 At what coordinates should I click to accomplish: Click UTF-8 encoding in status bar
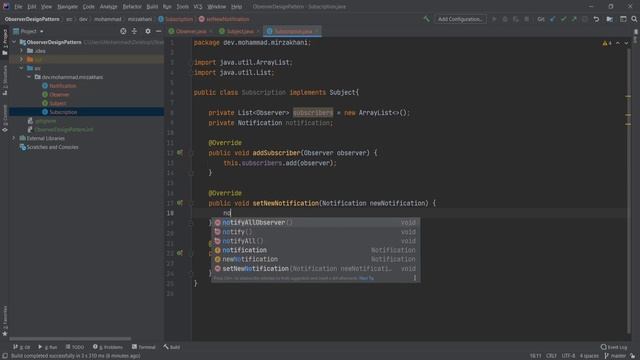point(568,356)
